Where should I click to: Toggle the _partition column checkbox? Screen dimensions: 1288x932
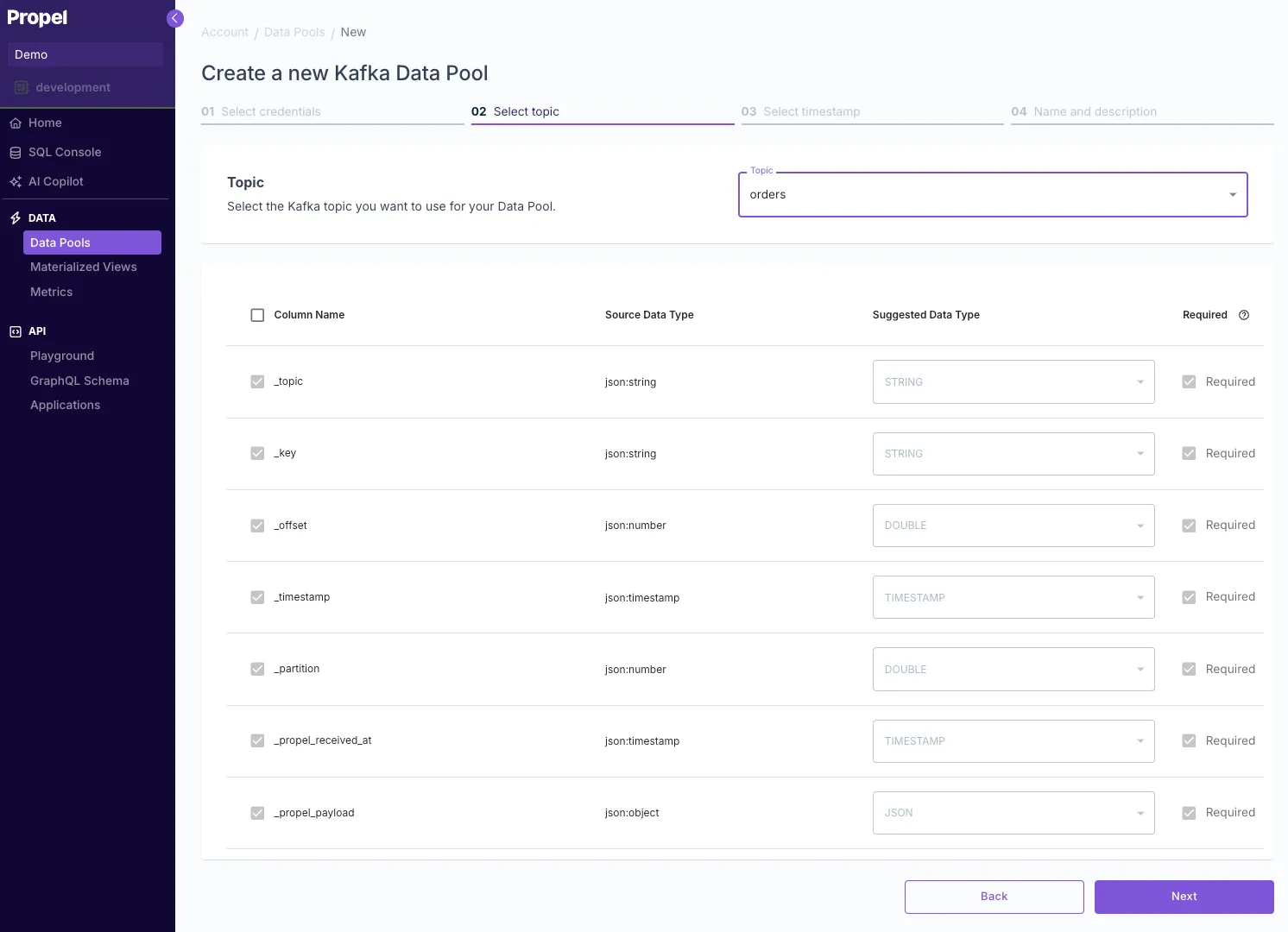tap(257, 669)
